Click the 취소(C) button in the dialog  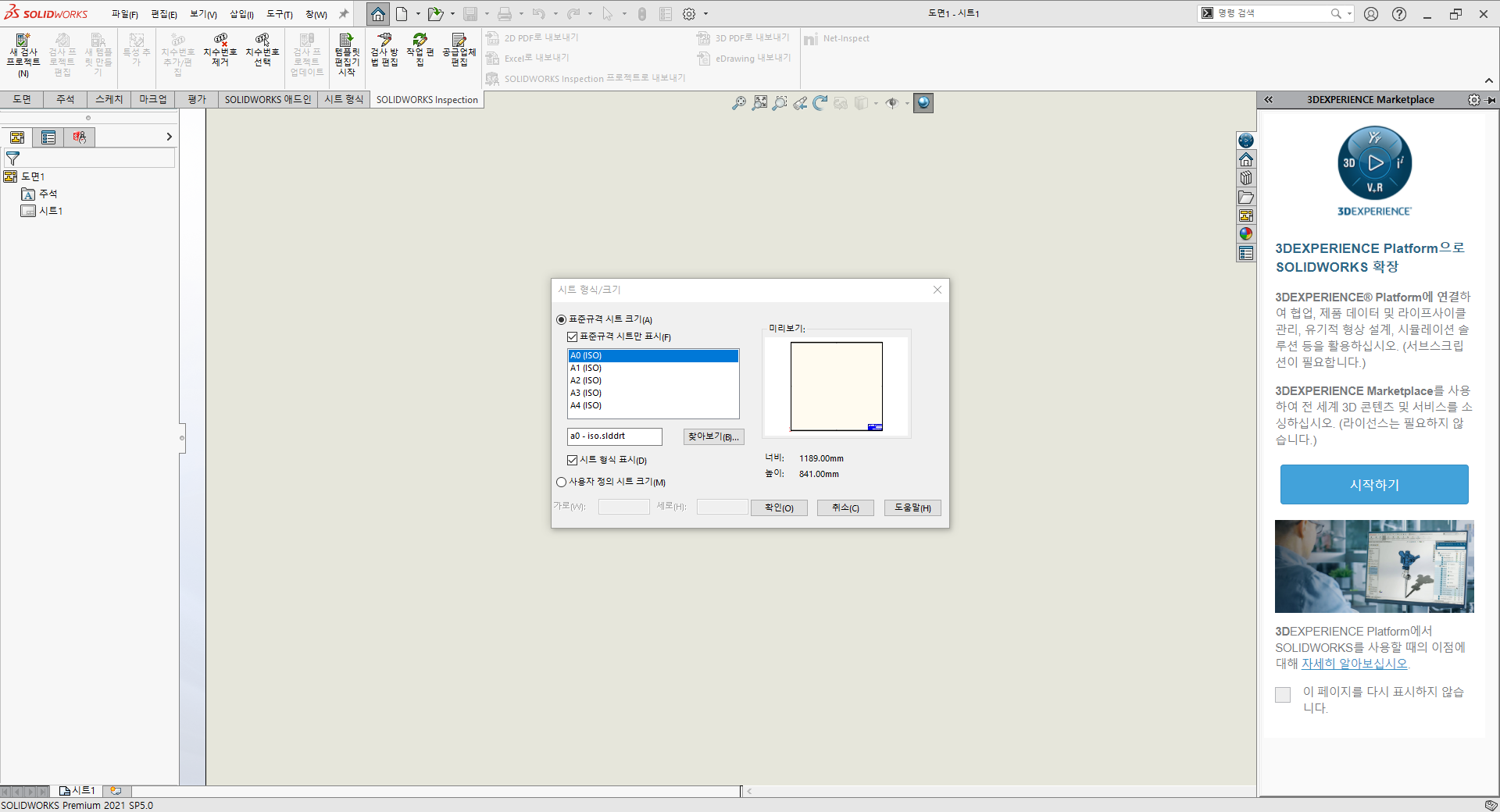coord(845,507)
